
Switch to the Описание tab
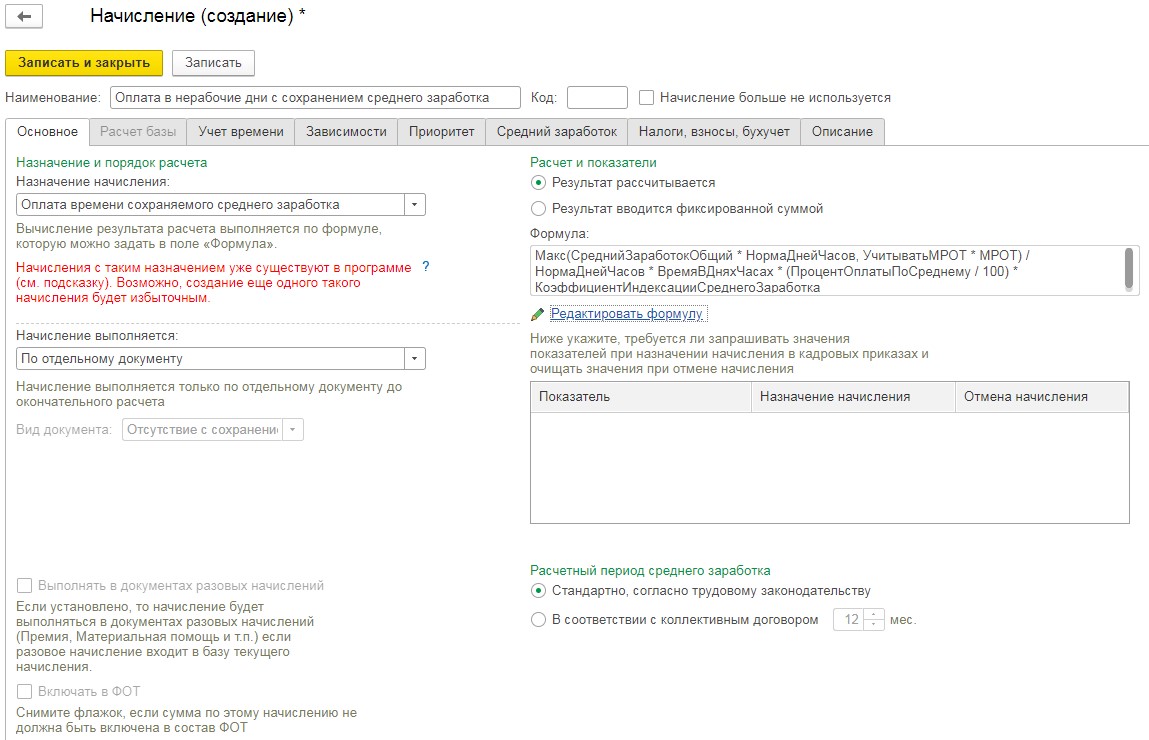(842, 132)
